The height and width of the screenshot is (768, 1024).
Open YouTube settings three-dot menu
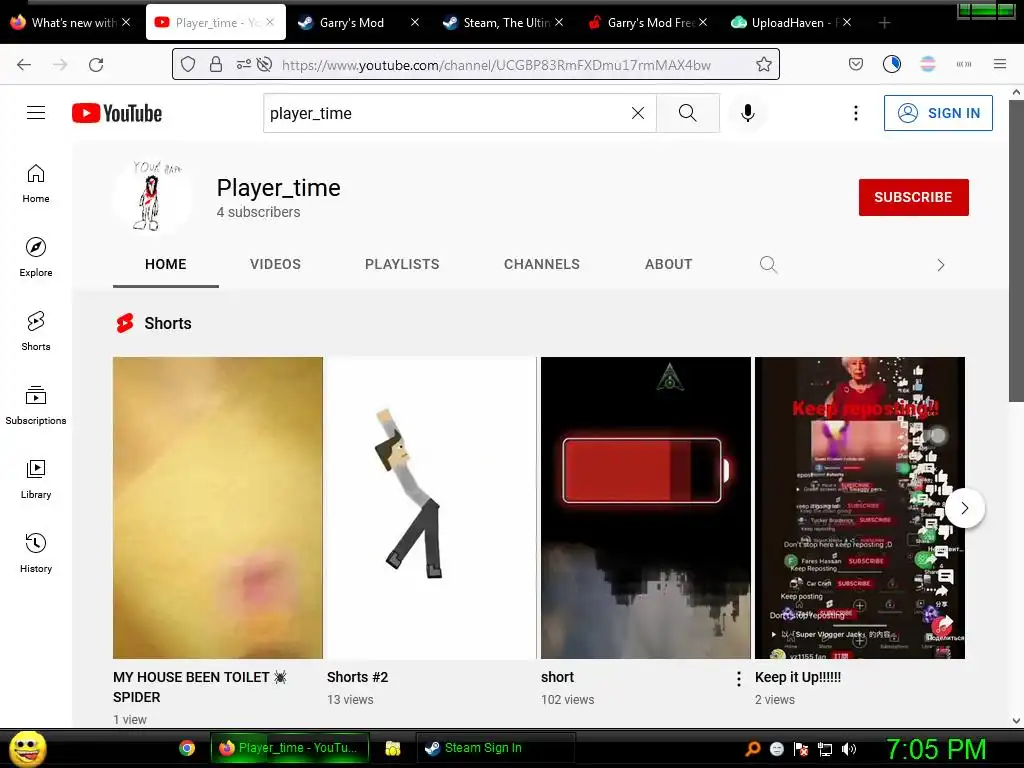click(x=856, y=113)
